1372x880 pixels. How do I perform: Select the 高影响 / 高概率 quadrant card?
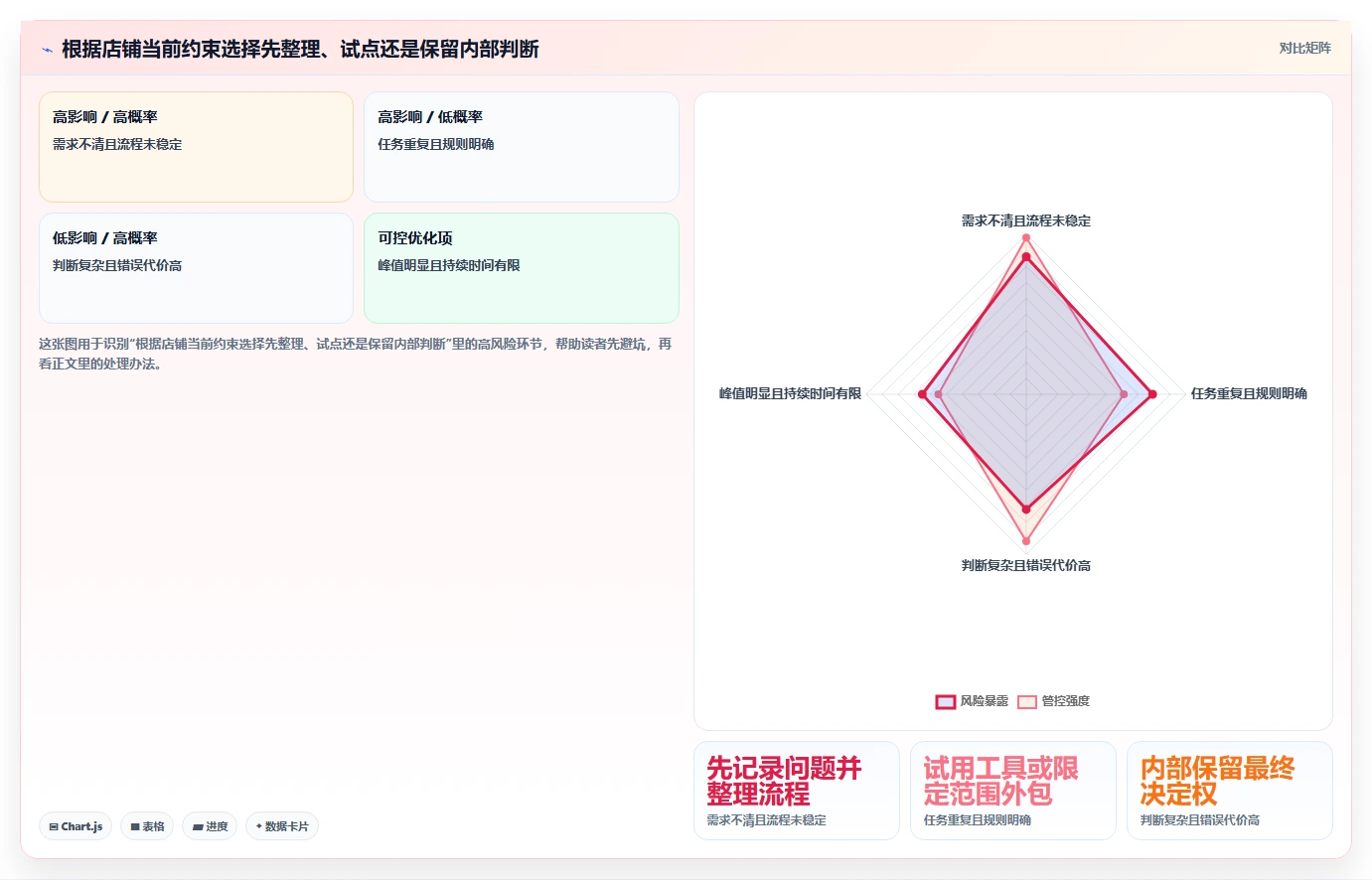196,147
